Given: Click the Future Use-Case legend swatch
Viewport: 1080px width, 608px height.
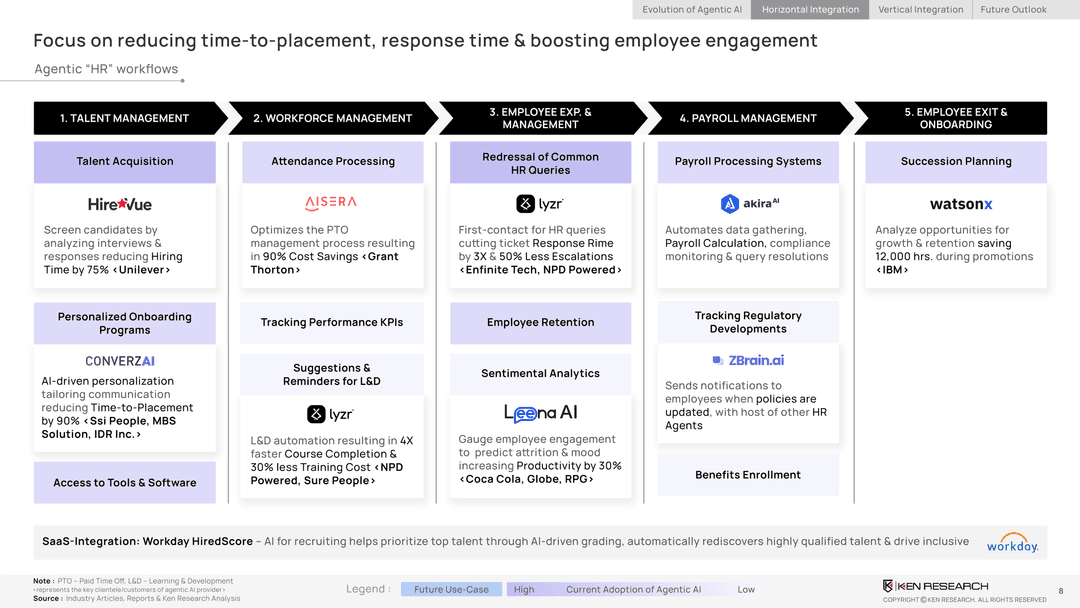Looking at the screenshot, I should 451,589.
